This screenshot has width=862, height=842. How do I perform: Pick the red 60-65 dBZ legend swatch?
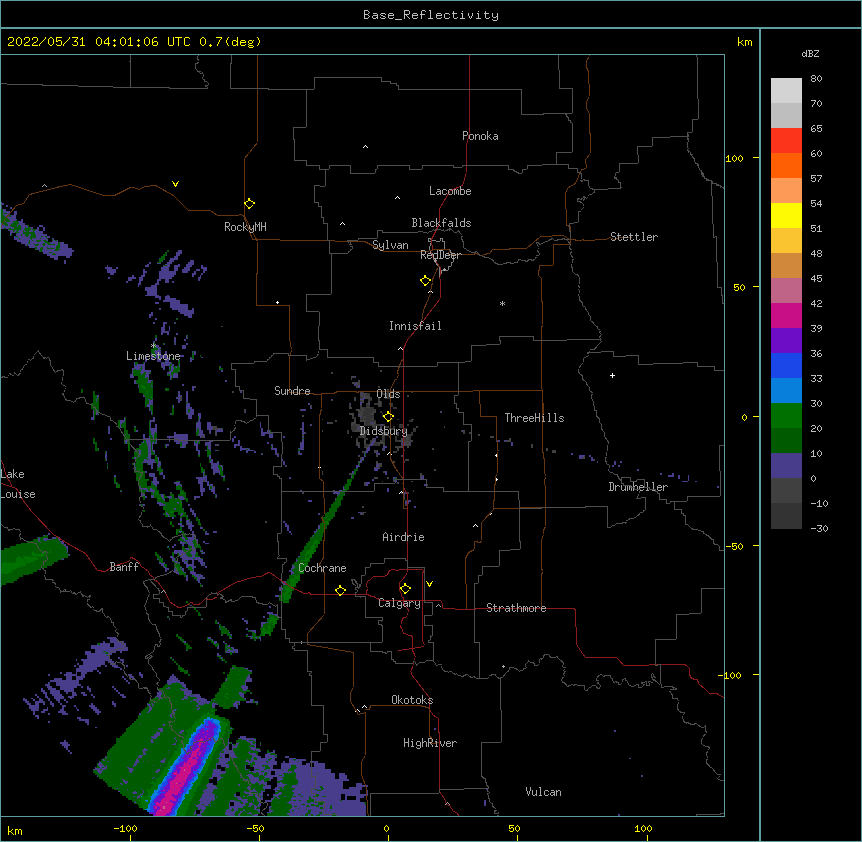click(x=786, y=140)
